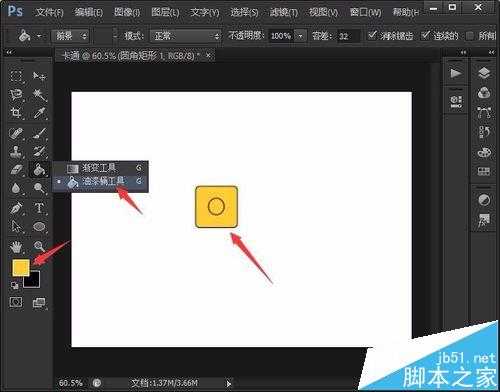The image size is (500, 392).
Task: Select the Blur tool
Action: click(x=16, y=188)
